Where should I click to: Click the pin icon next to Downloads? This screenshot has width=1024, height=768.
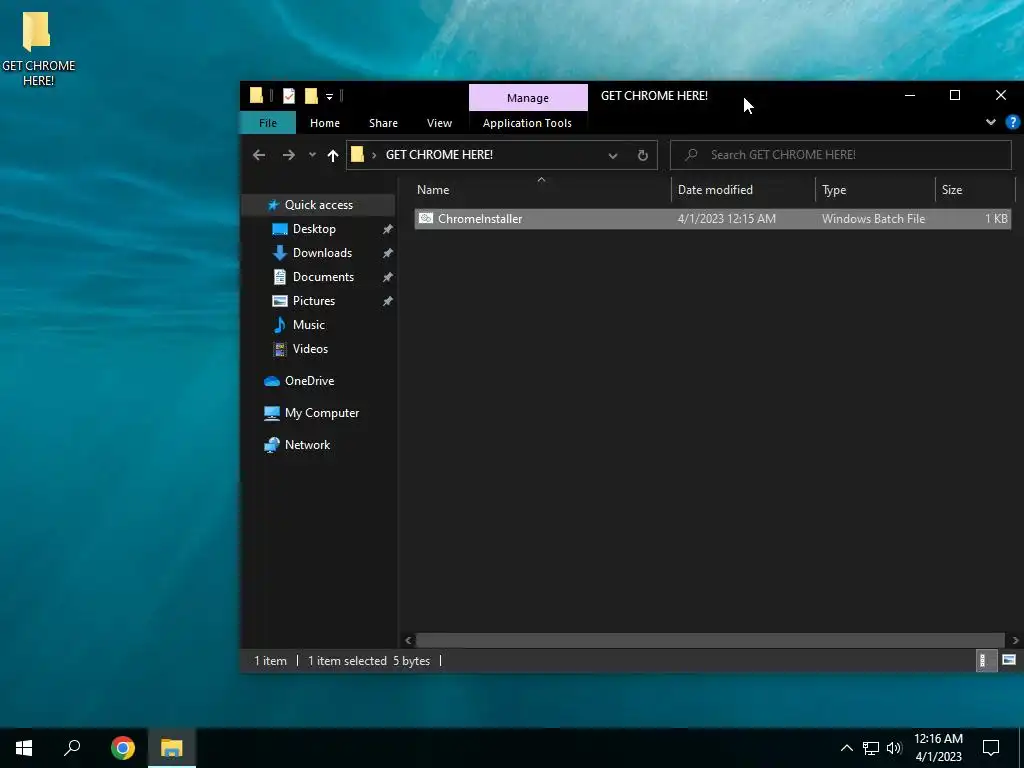[x=387, y=253]
